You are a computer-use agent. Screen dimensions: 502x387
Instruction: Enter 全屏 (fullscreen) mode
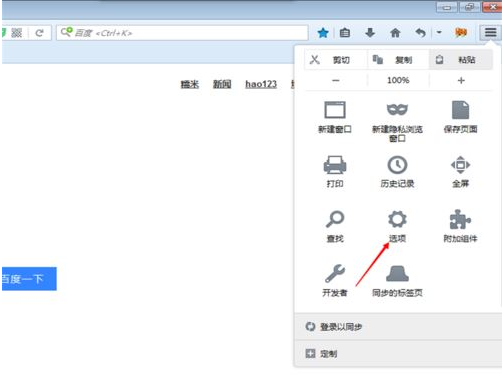click(x=460, y=172)
